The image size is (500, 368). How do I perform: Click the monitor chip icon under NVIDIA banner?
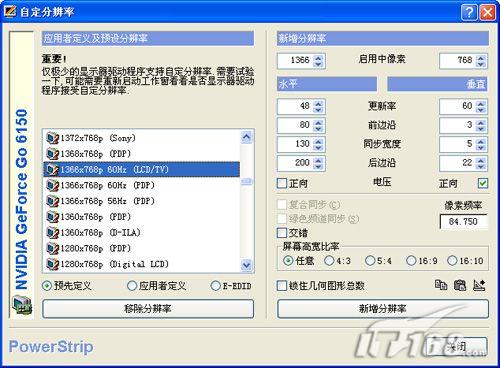pyautogui.click(x=22, y=305)
